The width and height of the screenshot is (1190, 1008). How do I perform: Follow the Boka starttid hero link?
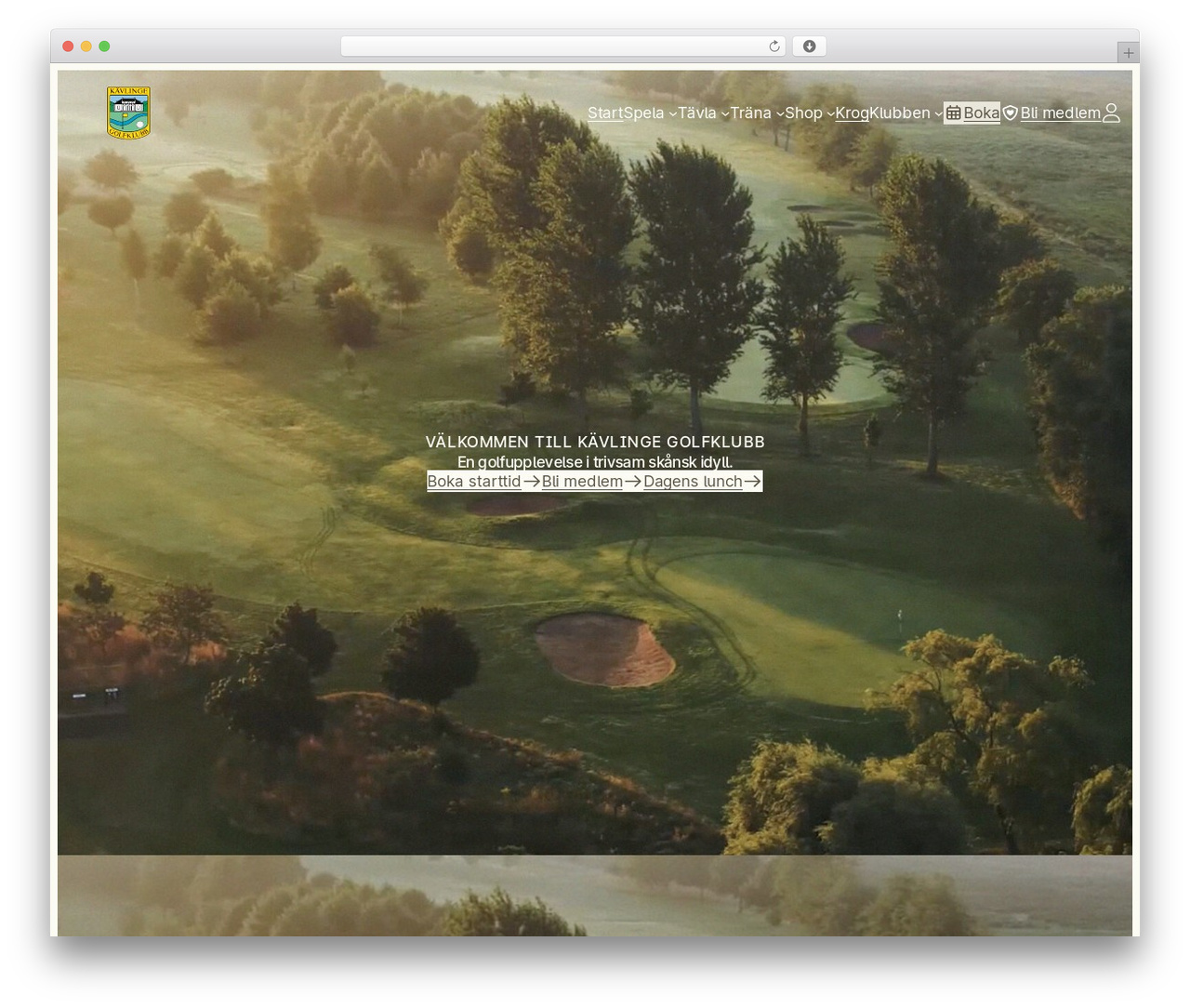(x=484, y=482)
